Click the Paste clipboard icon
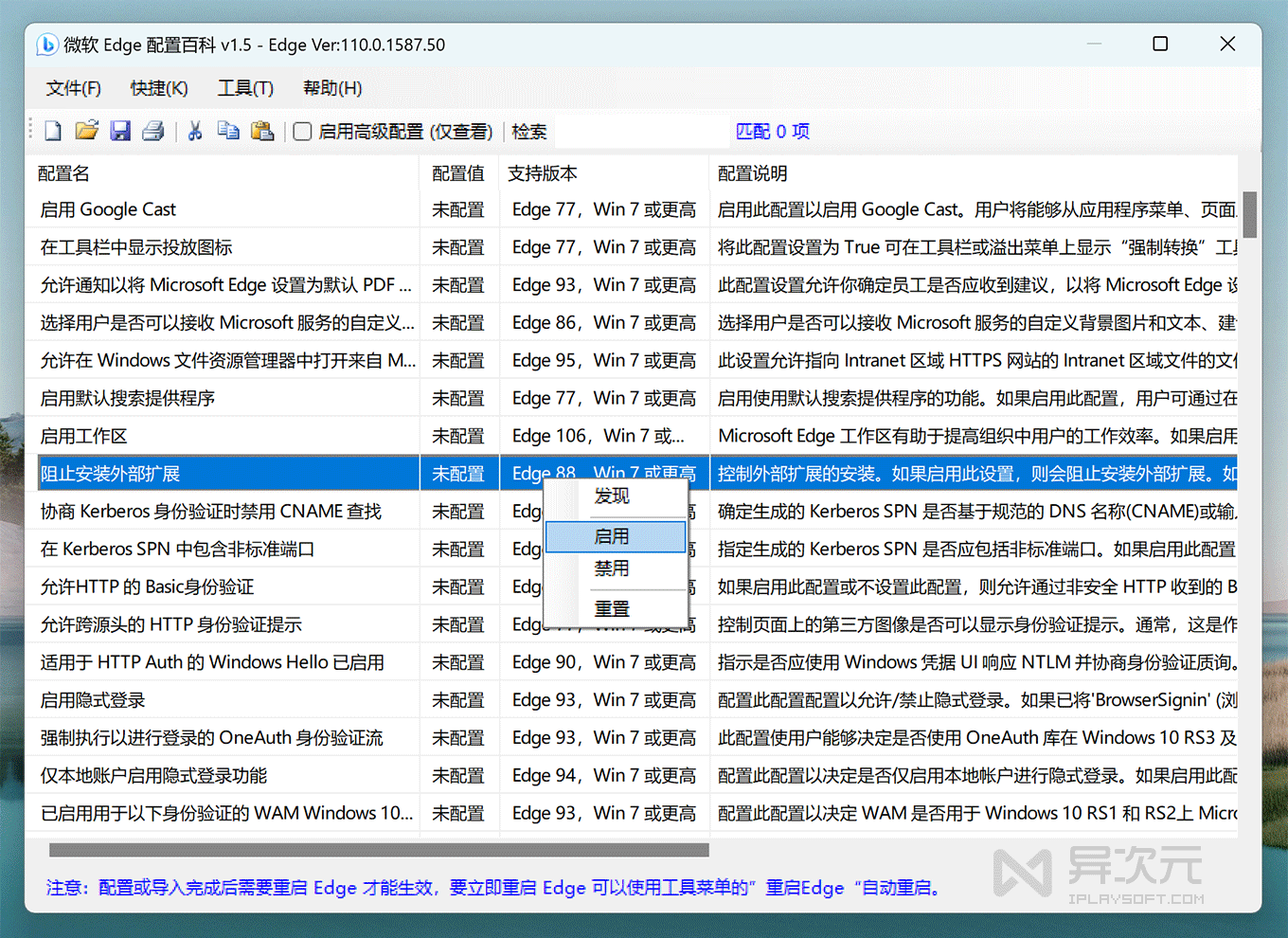Screen dimensions: 1288x938 [262, 131]
